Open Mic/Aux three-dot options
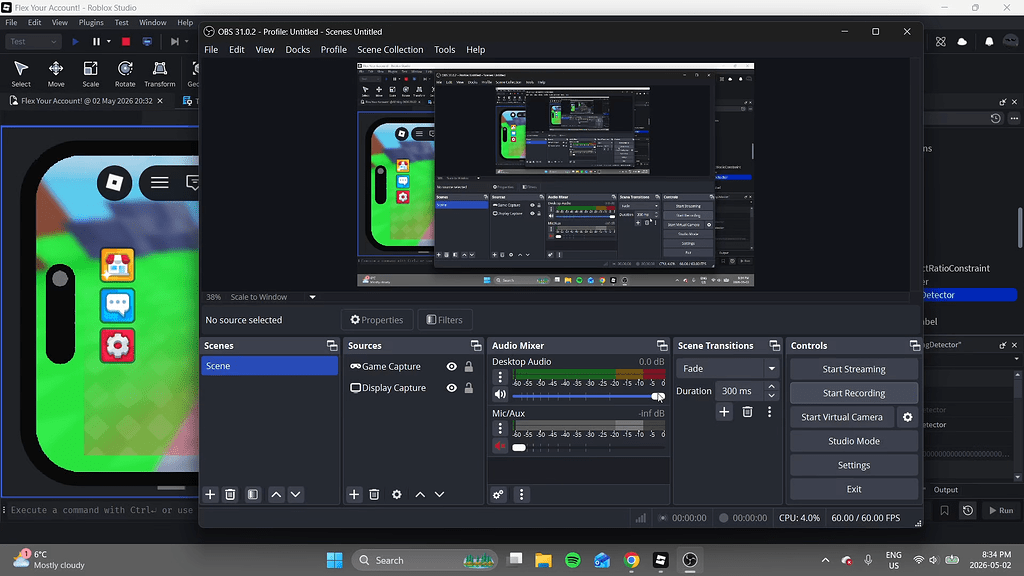Viewport: 1024px width, 576px height. point(500,428)
